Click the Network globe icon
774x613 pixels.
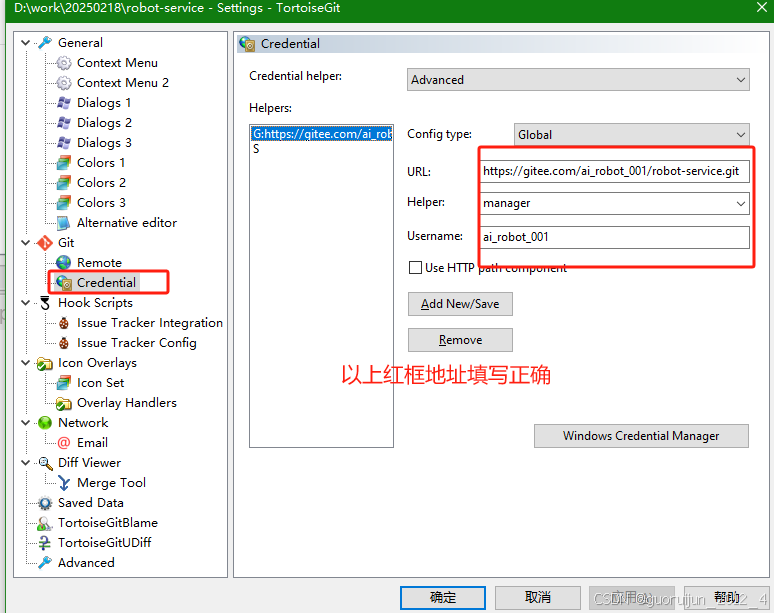pos(45,422)
